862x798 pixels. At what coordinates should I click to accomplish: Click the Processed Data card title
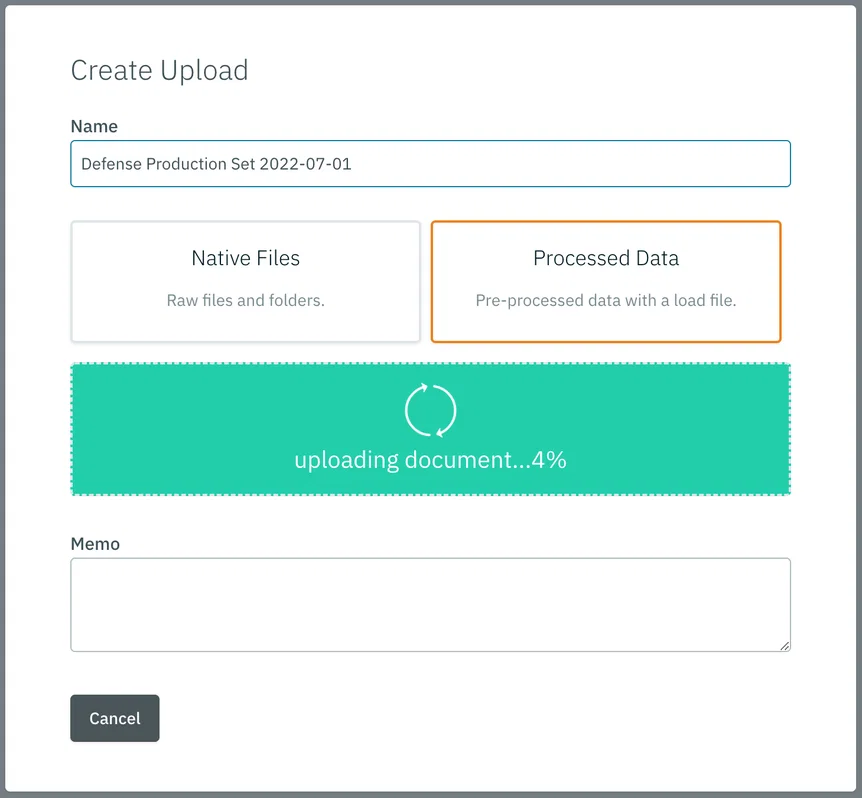click(606, 258)
